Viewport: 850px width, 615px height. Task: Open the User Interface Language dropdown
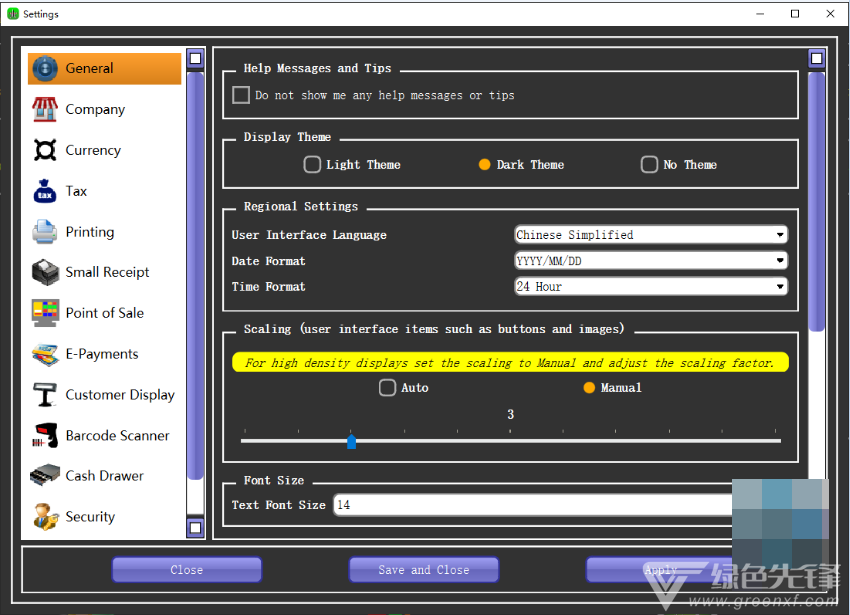[x=651, y=235]
